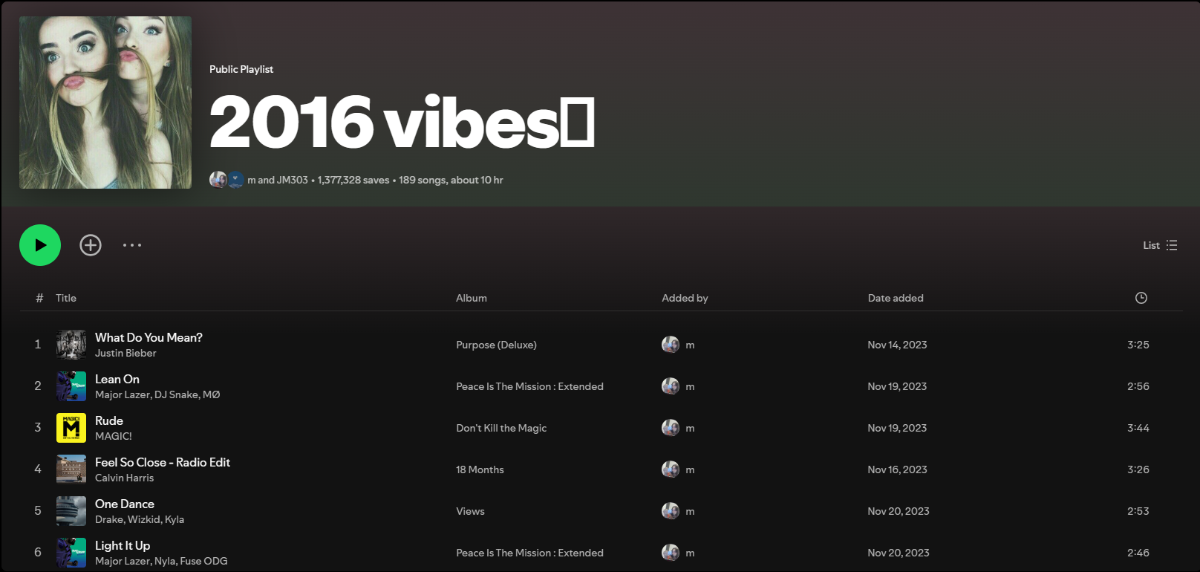Open artist DJ Snake under Lean On
Image resolution: width=1200 pixels, height=572 pixels.
[x=176, y=395]
